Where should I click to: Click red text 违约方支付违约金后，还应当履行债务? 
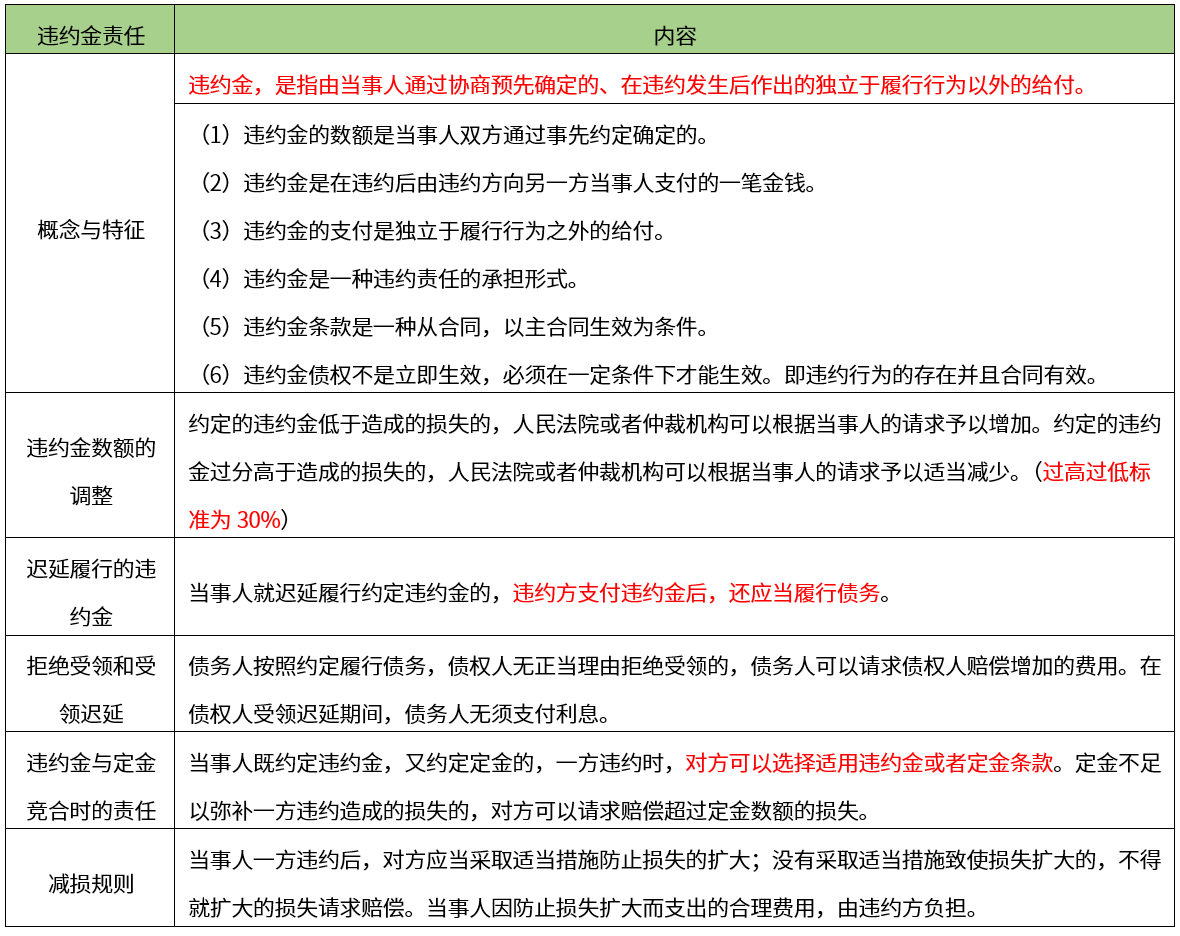(696, 593)
